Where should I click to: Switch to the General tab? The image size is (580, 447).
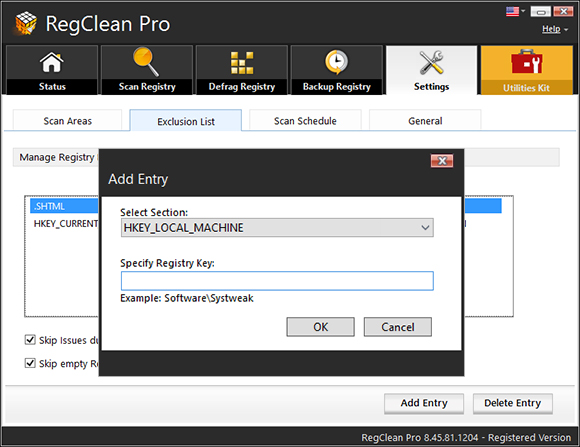point(425,121)
